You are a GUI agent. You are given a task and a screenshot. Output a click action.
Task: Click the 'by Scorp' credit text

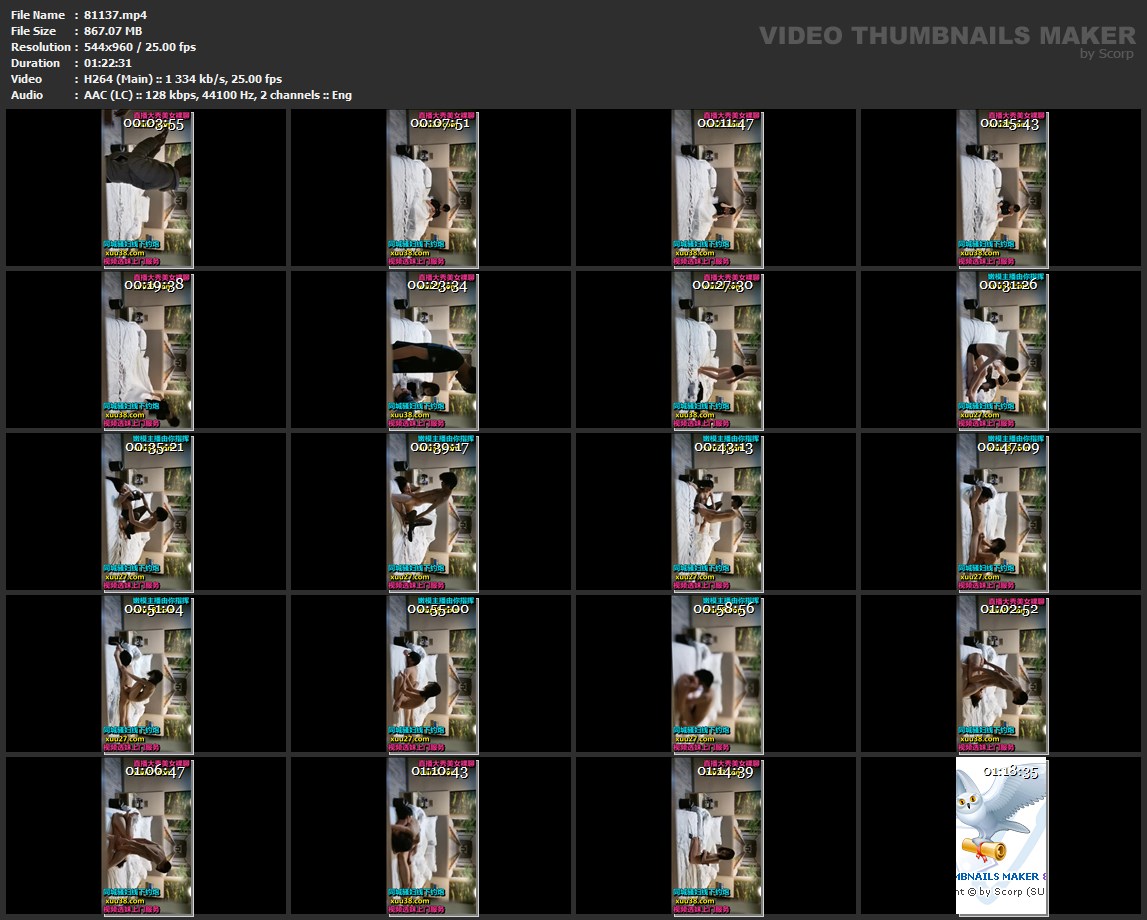coord(1107,54)
